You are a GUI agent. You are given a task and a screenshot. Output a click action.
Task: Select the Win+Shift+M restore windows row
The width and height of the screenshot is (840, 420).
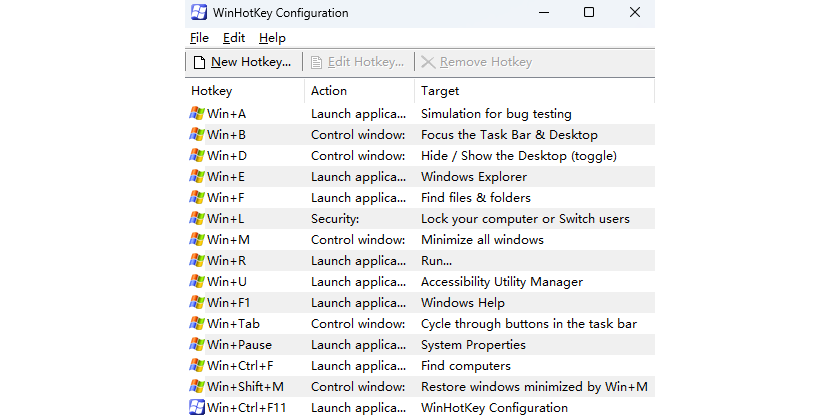point(420,387)
